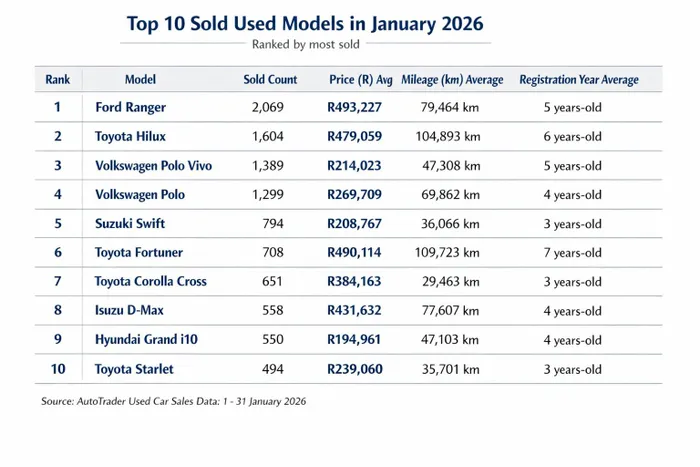Click the Toyota Fortuner price R490,114
Image resolution: width=700 pixels, height=467 pixels.
tap(354, 253)
